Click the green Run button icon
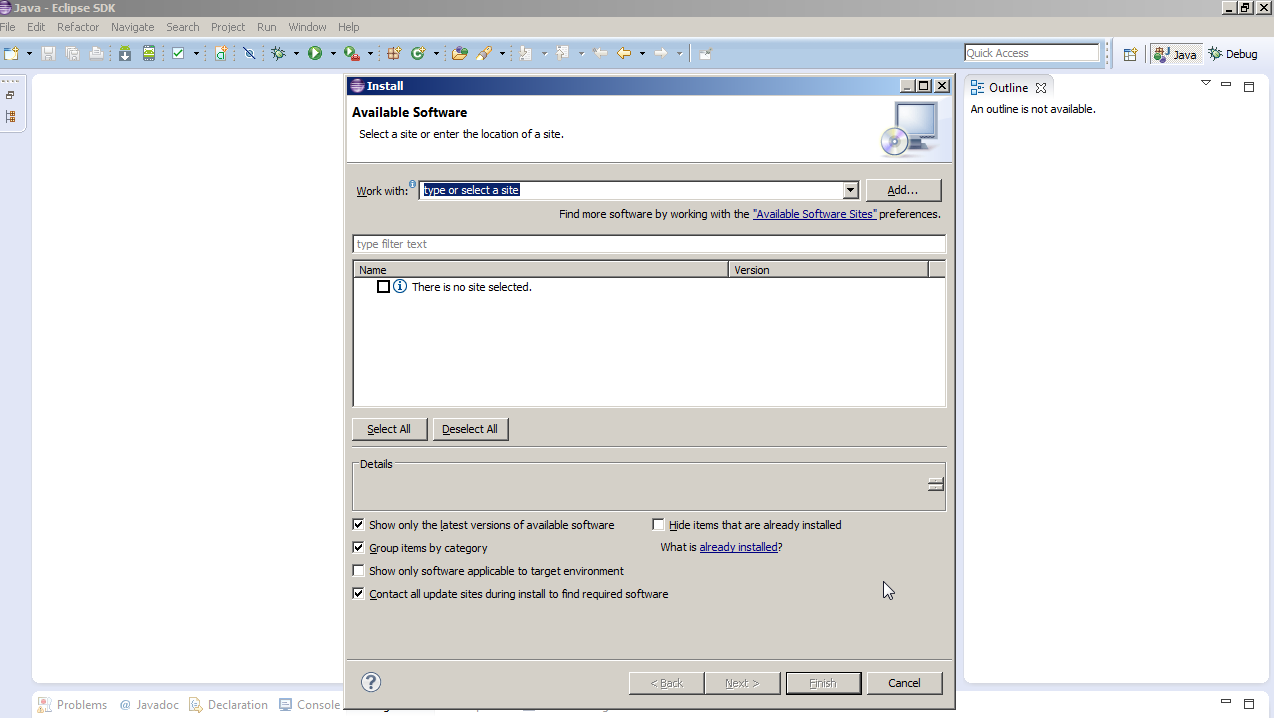1274x718 pixels. tap(315, 53)
